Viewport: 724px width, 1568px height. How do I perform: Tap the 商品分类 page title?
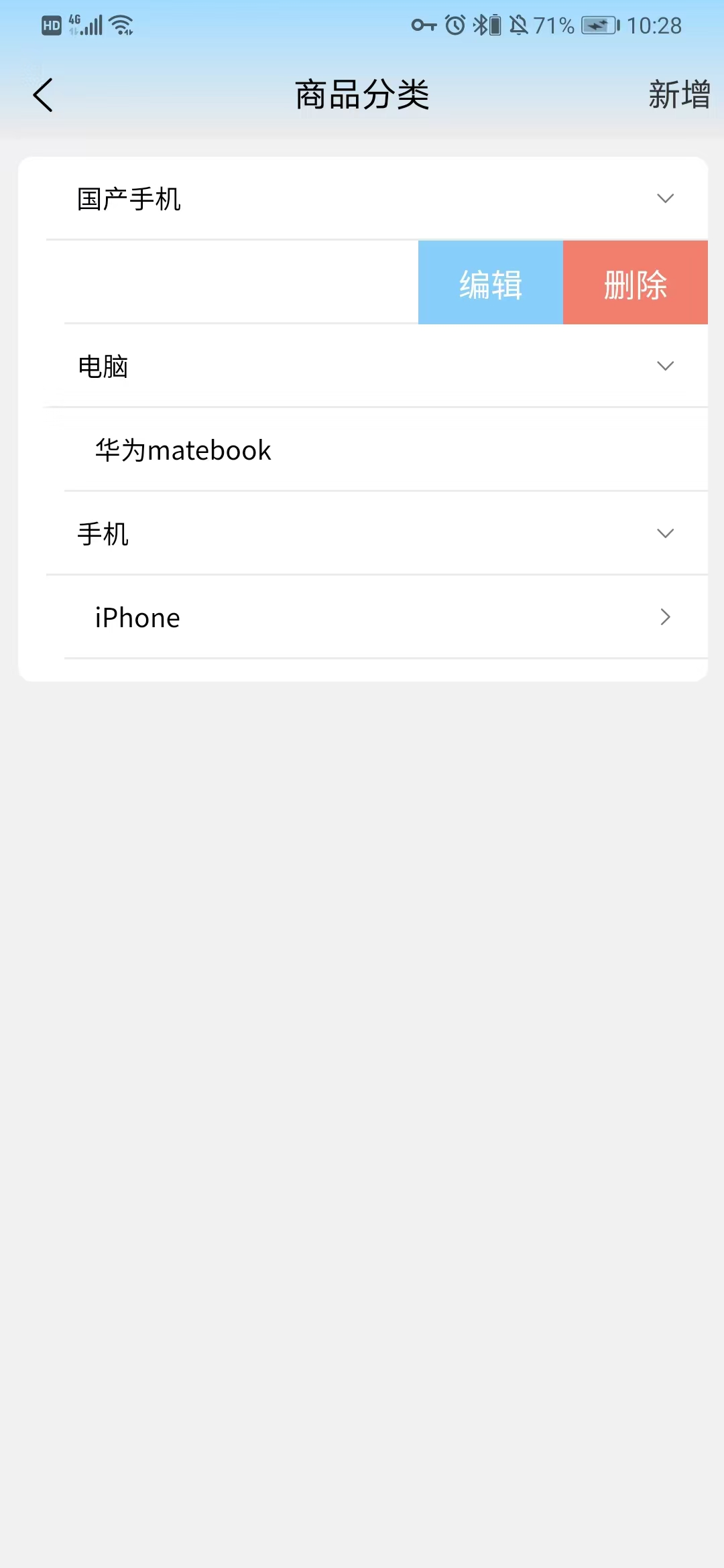tap(362, 94)
